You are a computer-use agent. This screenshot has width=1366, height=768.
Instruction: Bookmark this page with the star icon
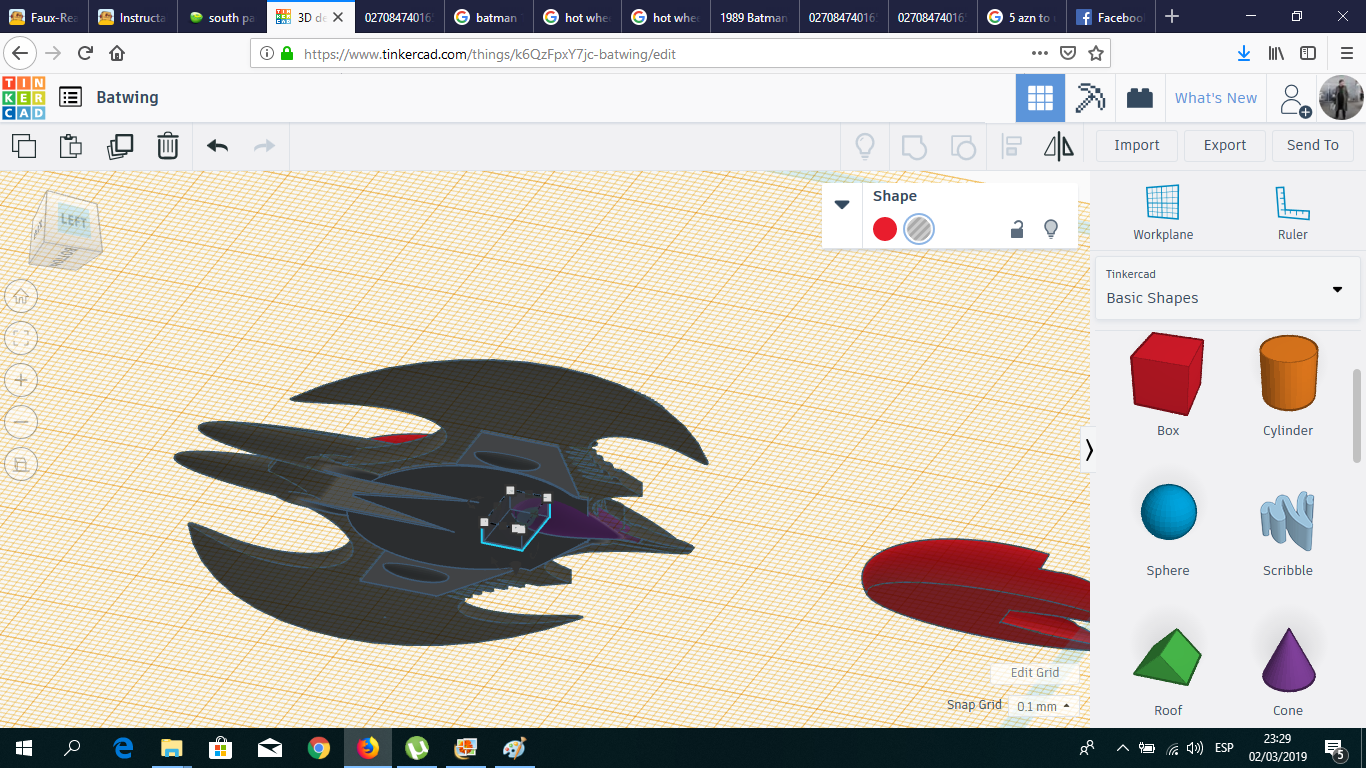point(1096,53)
